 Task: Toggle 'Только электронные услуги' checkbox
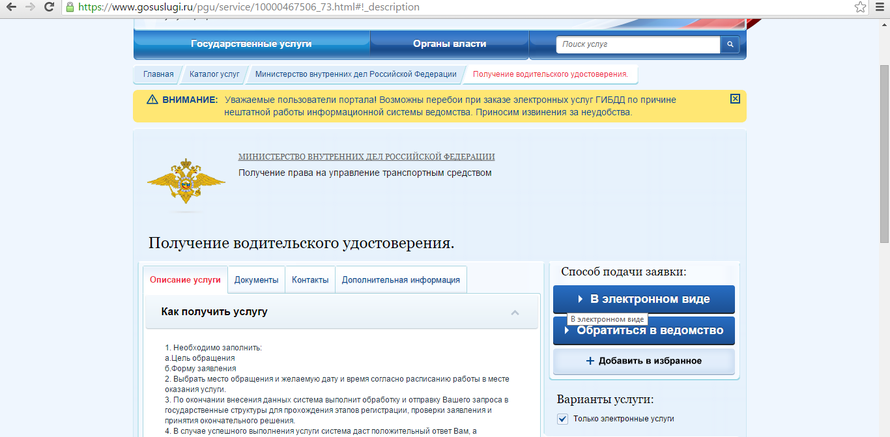pyautogui.click(x=561, y=419)
